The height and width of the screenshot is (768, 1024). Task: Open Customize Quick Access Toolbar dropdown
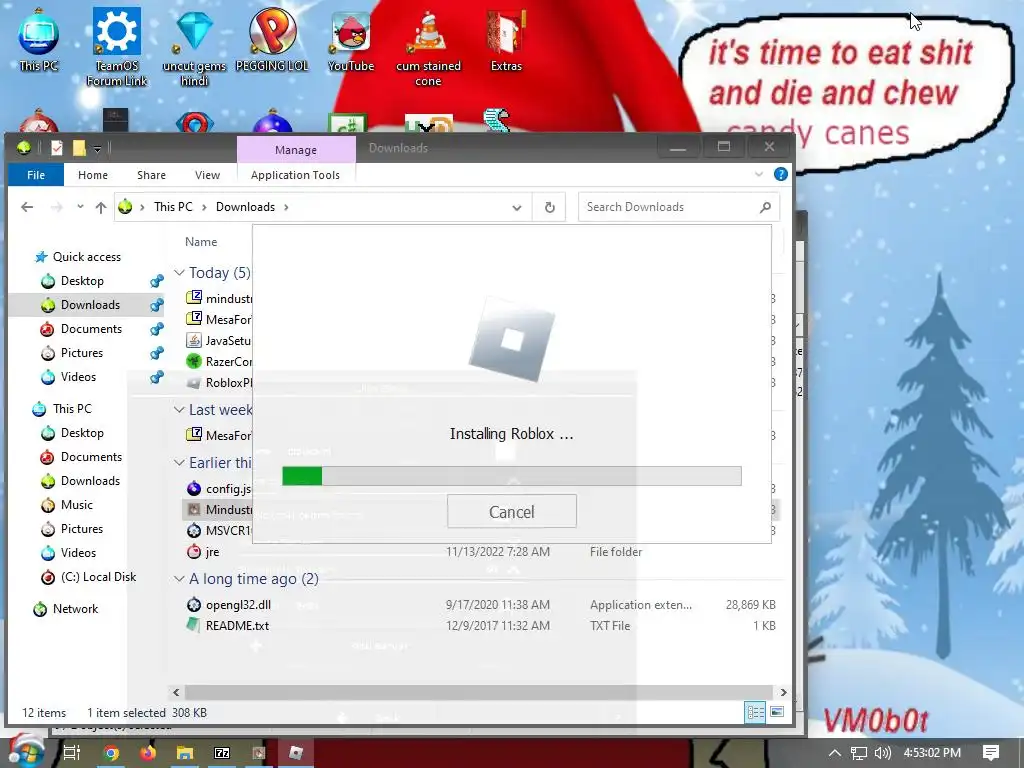[97, 149]
